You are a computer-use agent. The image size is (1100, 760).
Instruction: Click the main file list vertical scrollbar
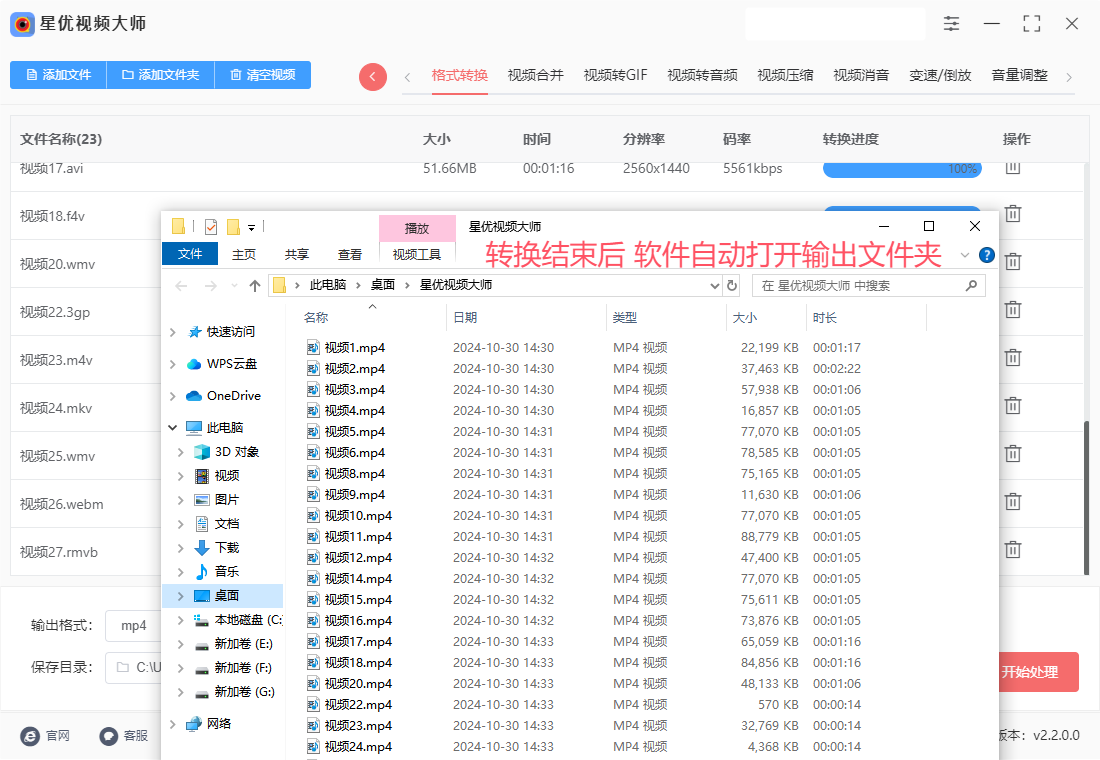pyautogui.click(x=1087, y=498)
